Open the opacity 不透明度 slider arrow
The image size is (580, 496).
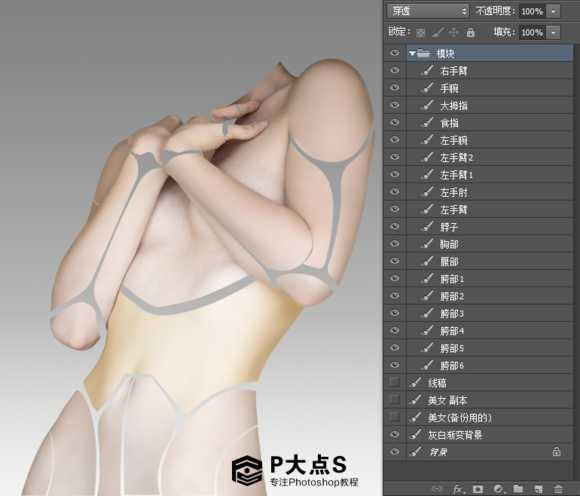tap(553, 11)
